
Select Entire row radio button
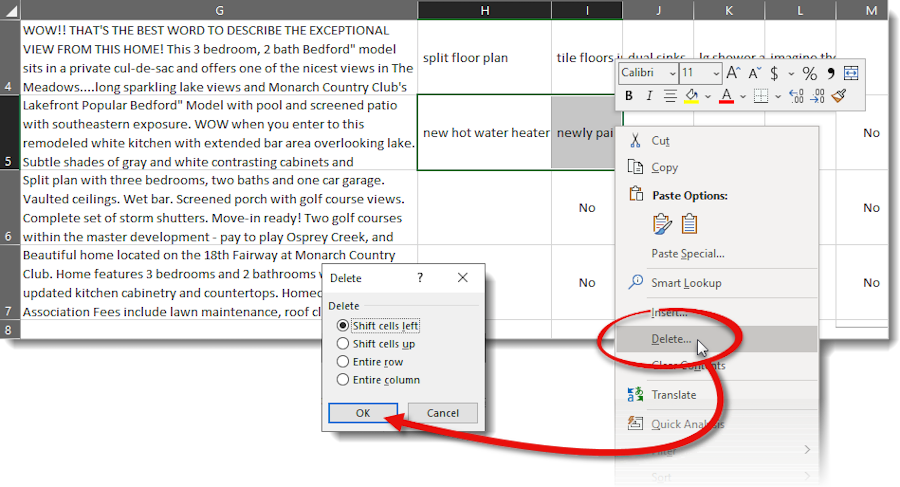[343, 361]
